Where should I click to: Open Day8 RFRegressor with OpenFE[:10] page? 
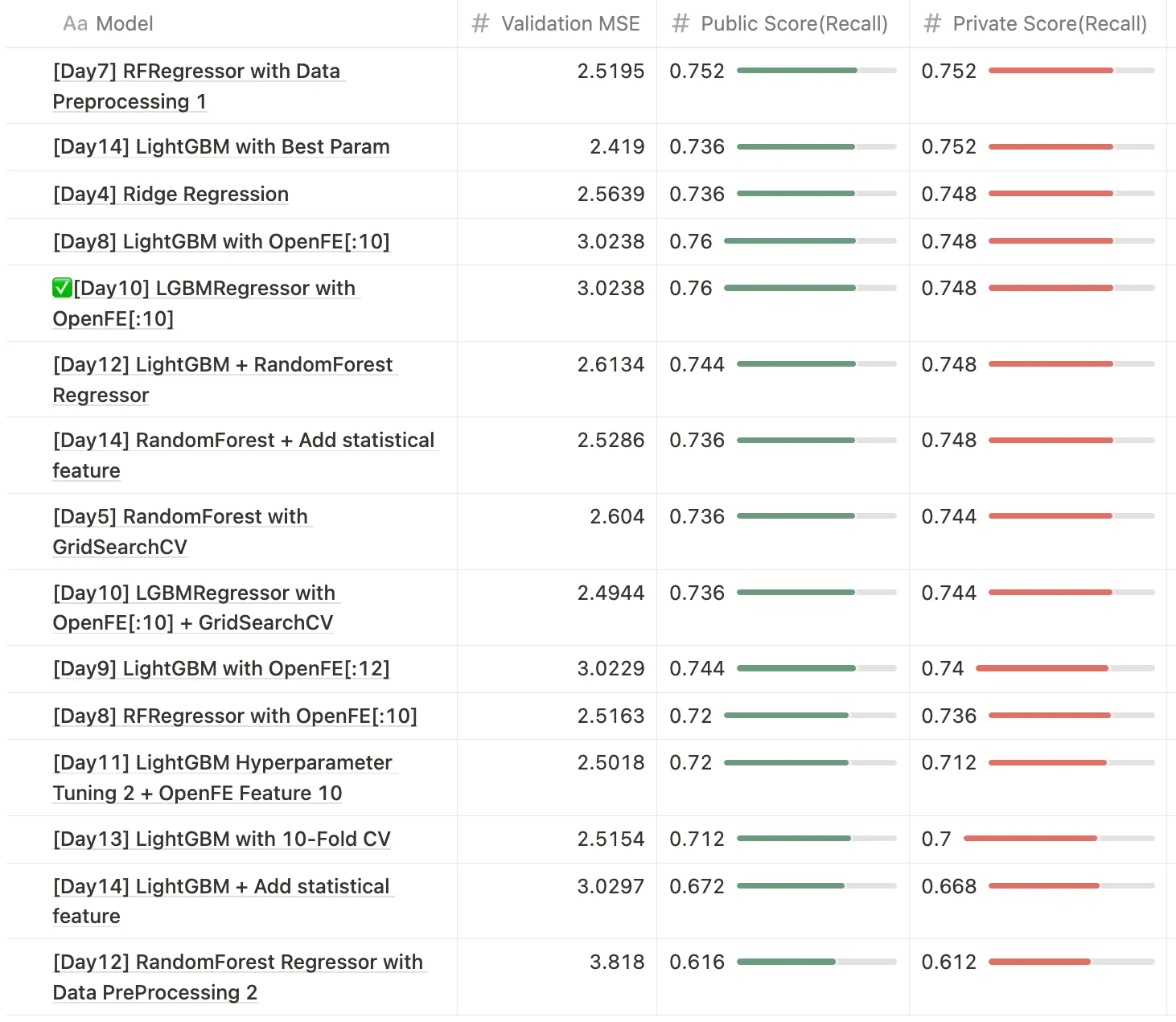pos(235,716)
